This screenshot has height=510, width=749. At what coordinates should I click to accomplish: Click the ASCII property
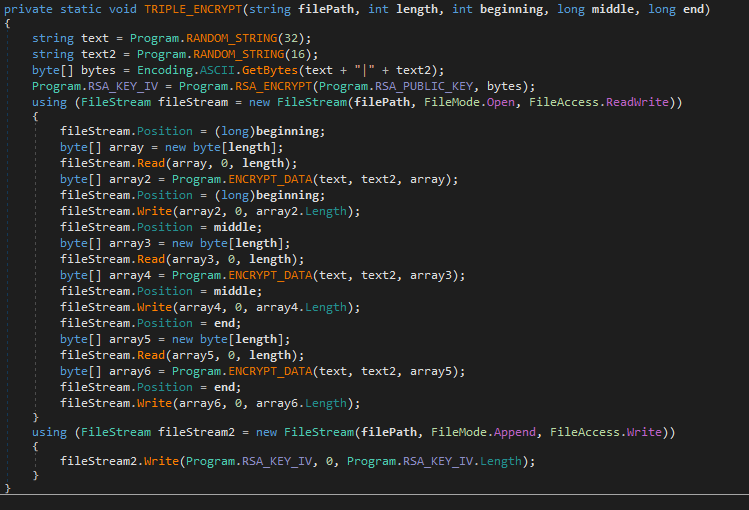click(x=217, y=70)
